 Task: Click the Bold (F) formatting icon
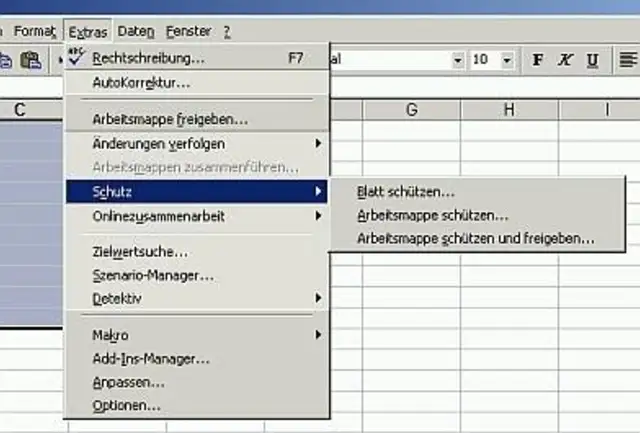click(x=538, y=60)
